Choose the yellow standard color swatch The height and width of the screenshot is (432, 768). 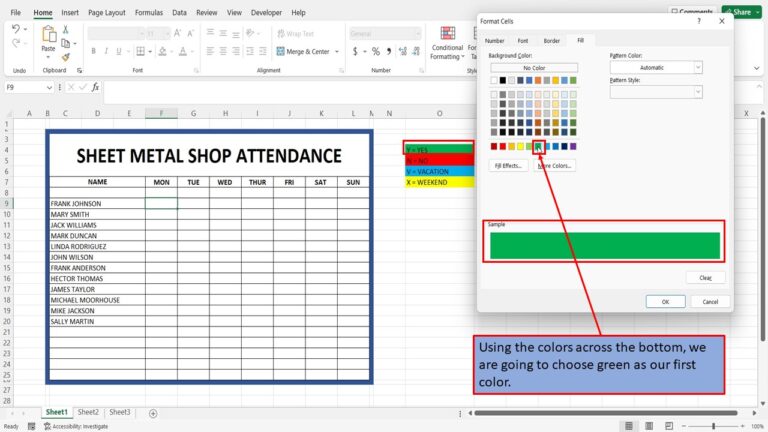coord(520,146)
